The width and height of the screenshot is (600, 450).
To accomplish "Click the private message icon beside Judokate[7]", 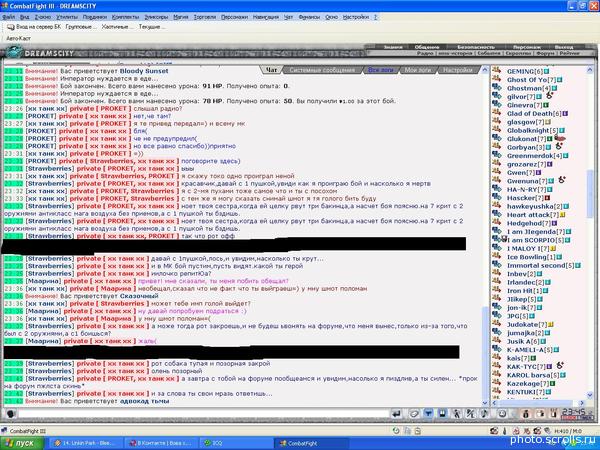I will pos(497,323).
